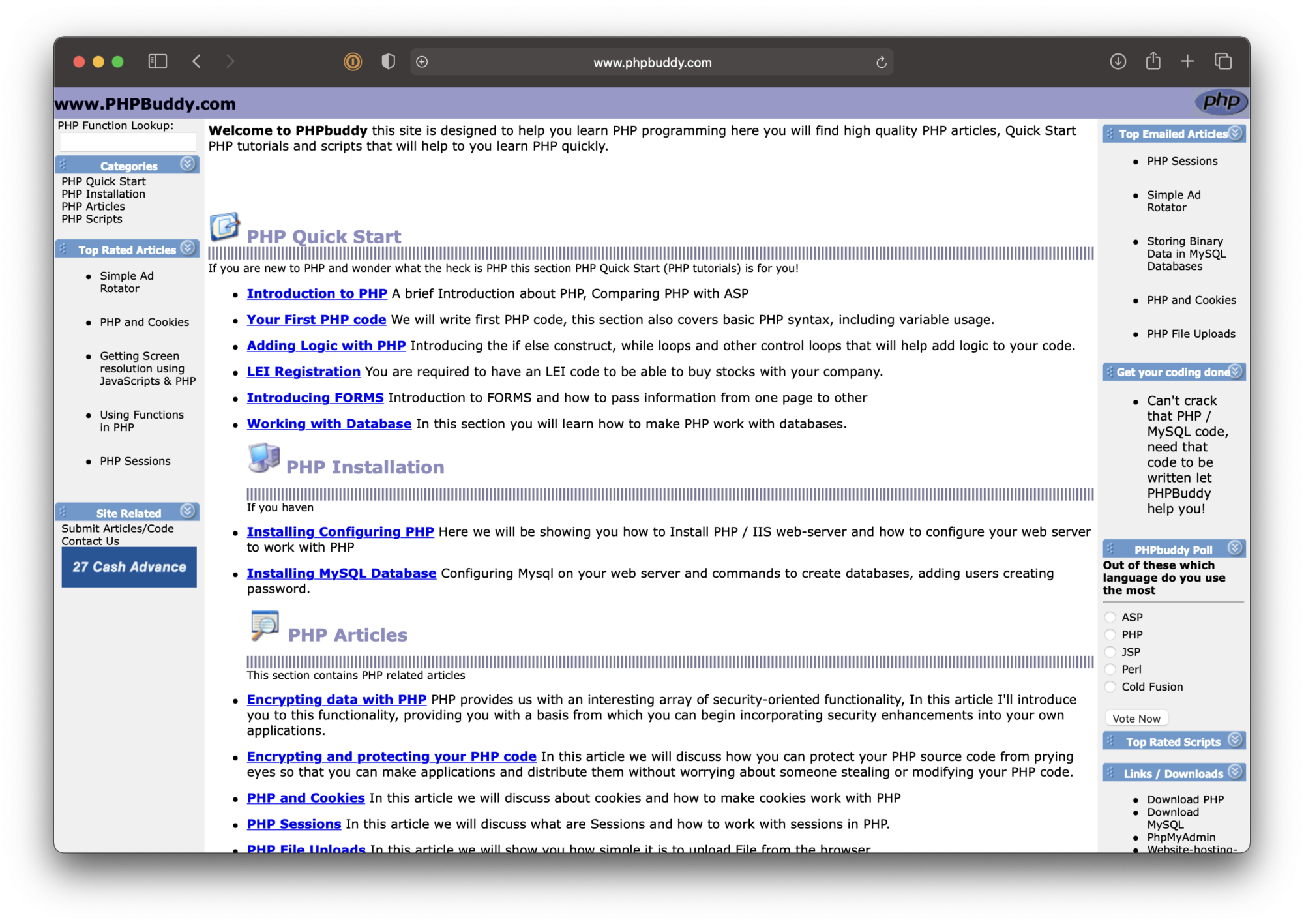The height and width of the screenshot is (924, 1304).
Task: Collapse the Categories panel chevron
Action: point(187,164)
